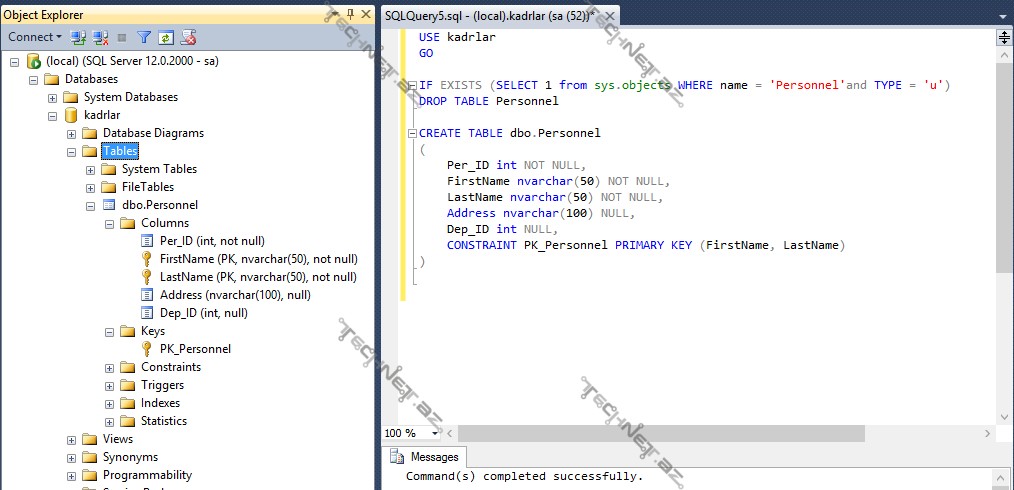Click the Filter funnel icon
This screenshot has height=490, width=1014.
pos(144,37)
